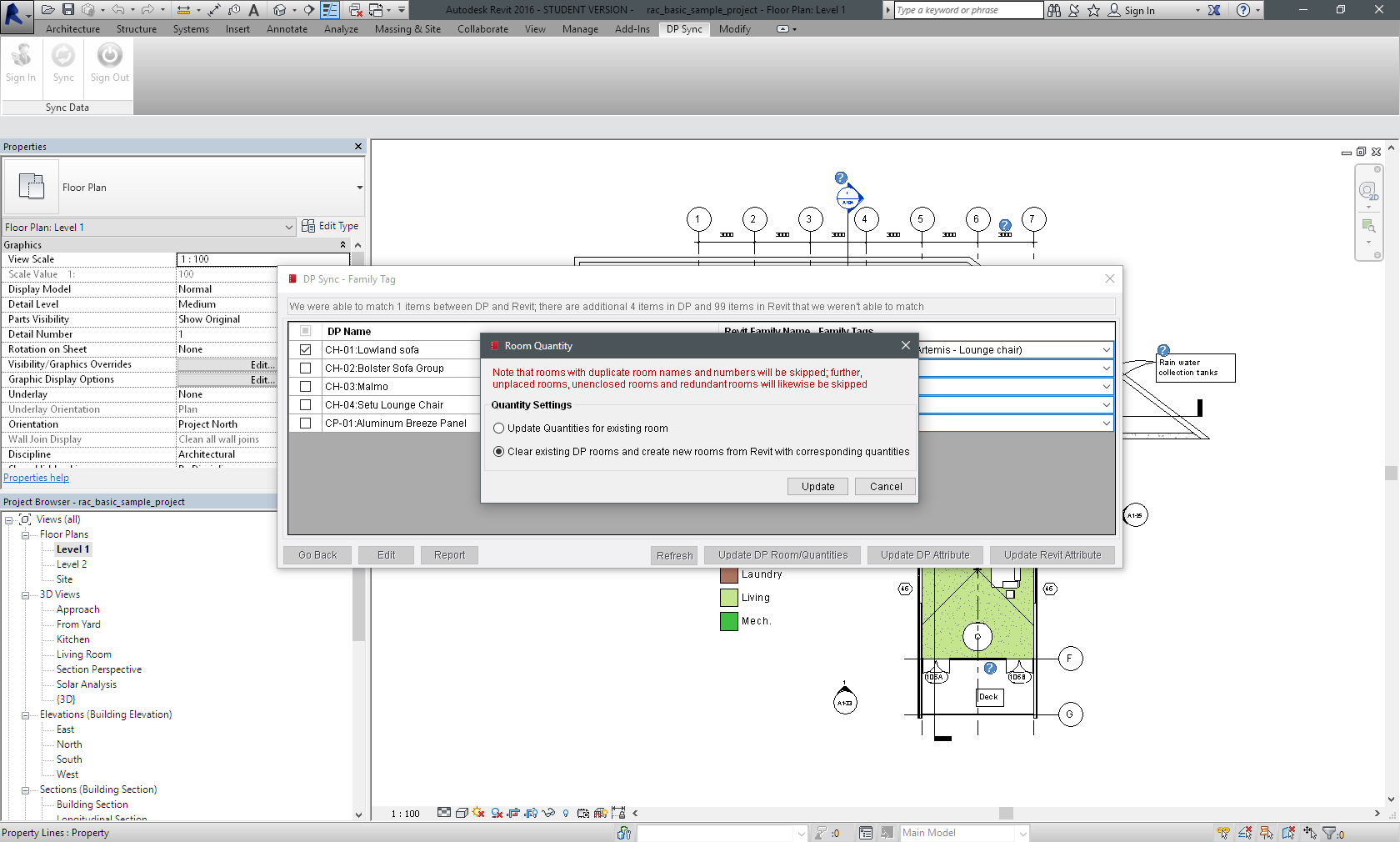Open the Floor Plan: Level 1 instance dropdown
1400x842 pixels.
[289, 227]
